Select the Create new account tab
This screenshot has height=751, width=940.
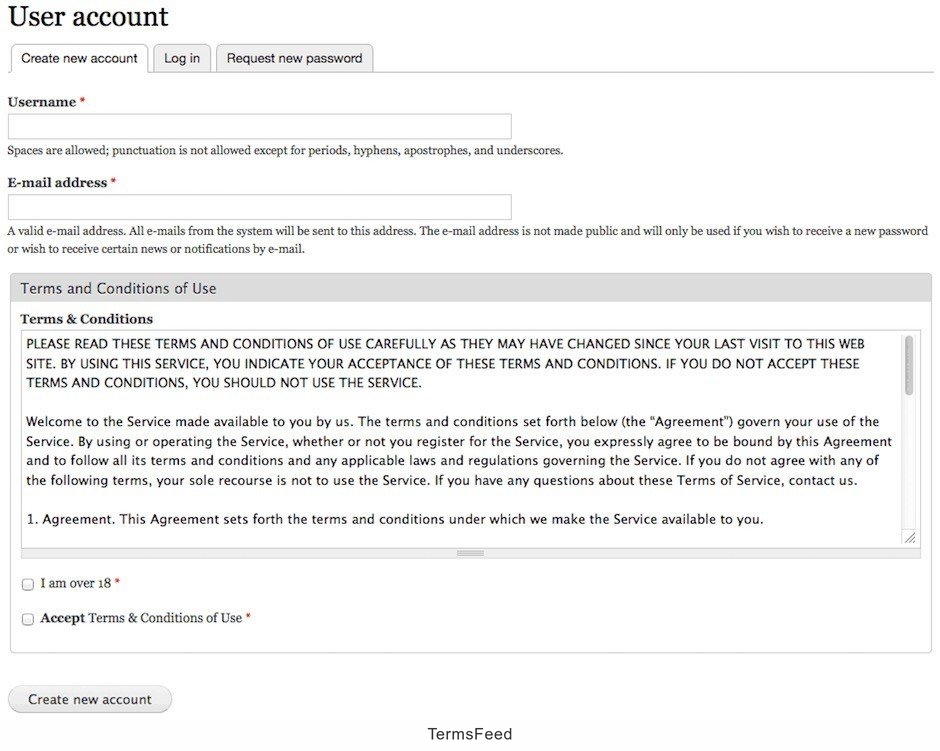[79, 58]
